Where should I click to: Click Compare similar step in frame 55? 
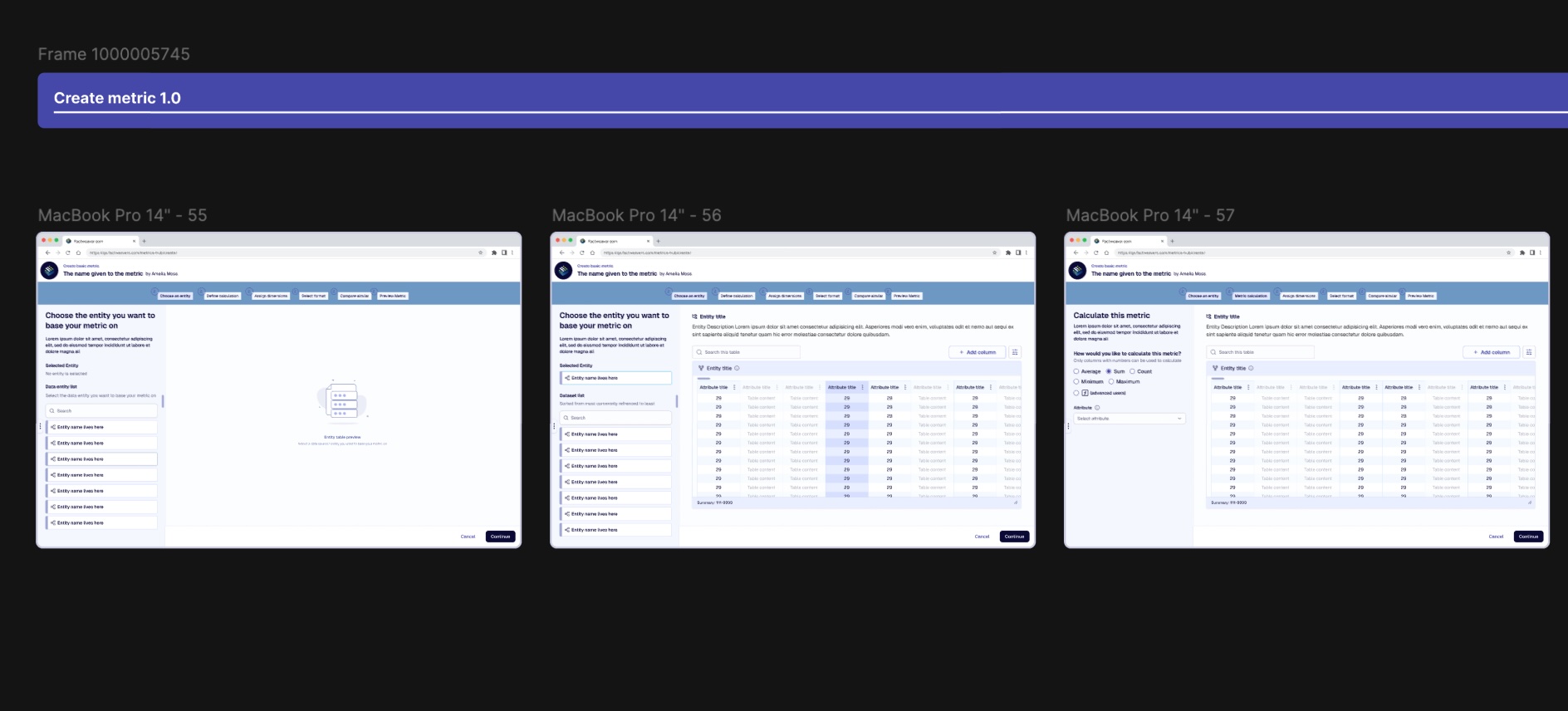tap(354, 296)
